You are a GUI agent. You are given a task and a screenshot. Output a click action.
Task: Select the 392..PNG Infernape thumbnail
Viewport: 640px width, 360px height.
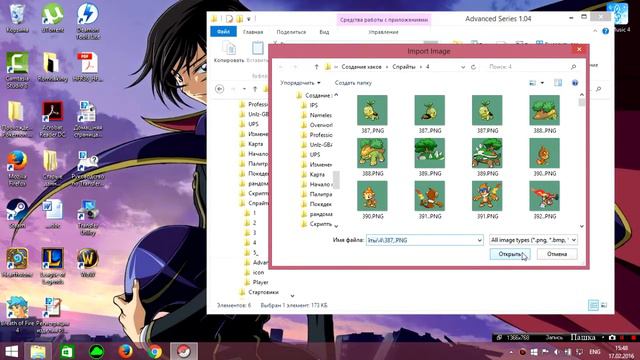pyautogui.click(x=544, y=200)
